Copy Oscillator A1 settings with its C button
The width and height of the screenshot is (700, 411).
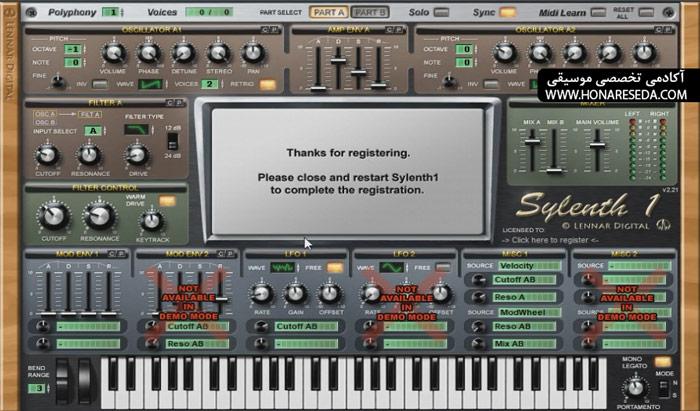[265, 30]
